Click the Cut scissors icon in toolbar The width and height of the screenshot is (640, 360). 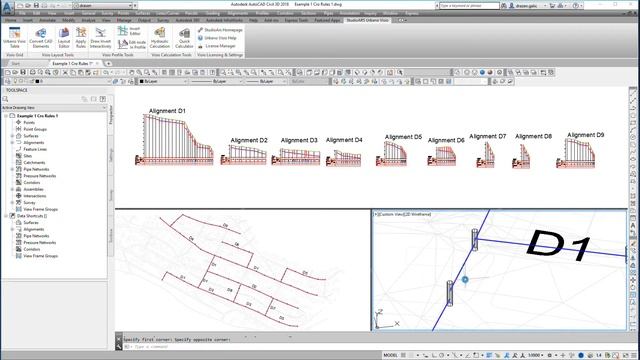coord(65,73)
